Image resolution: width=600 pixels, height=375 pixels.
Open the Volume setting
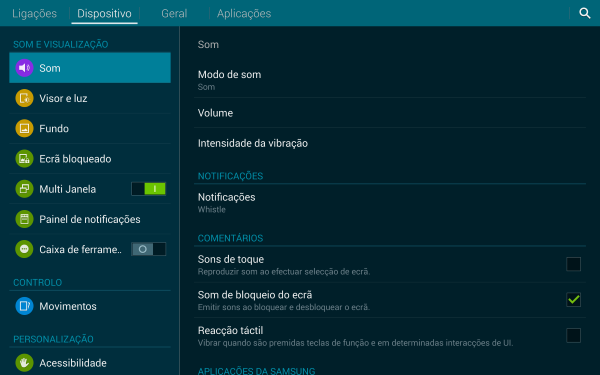(x=390, y=113)
